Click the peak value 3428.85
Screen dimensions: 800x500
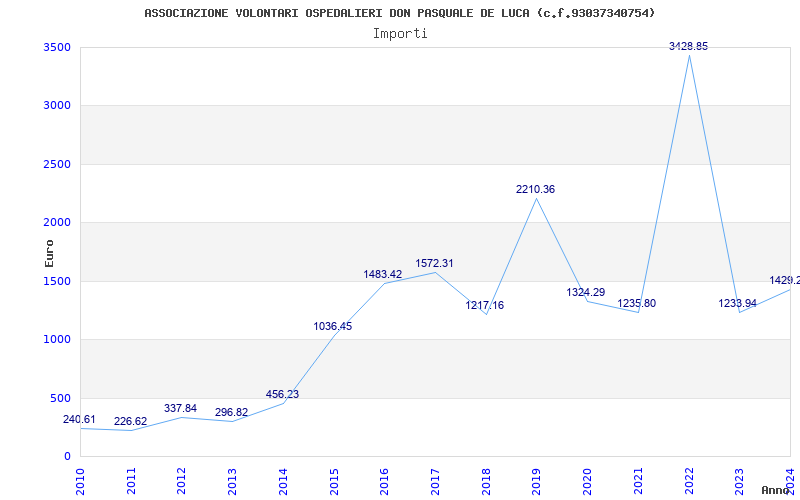tap(689, 46)
